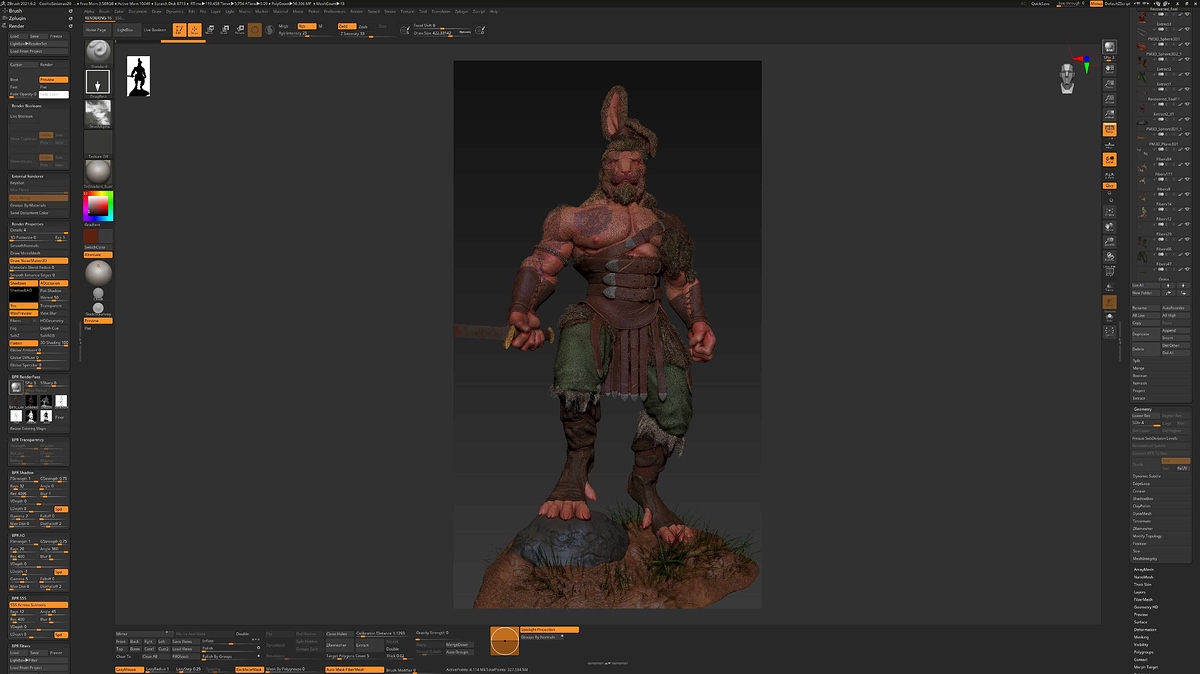This screenshot has height=674, width=1200.
Task: Open the Preferences menu
Action: pyautogui.click(x=335, y=11)
